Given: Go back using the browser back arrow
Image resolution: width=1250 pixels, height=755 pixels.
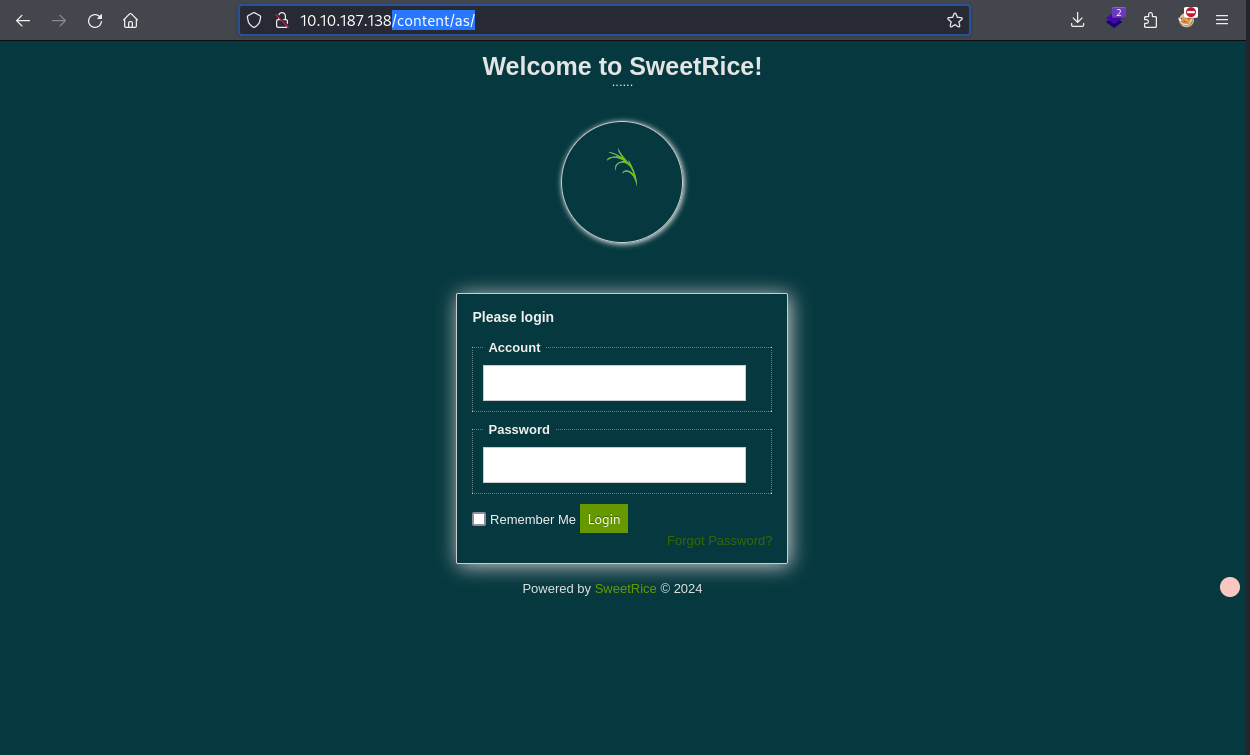Looking at the screenshot, I should (x=23, y=20).
